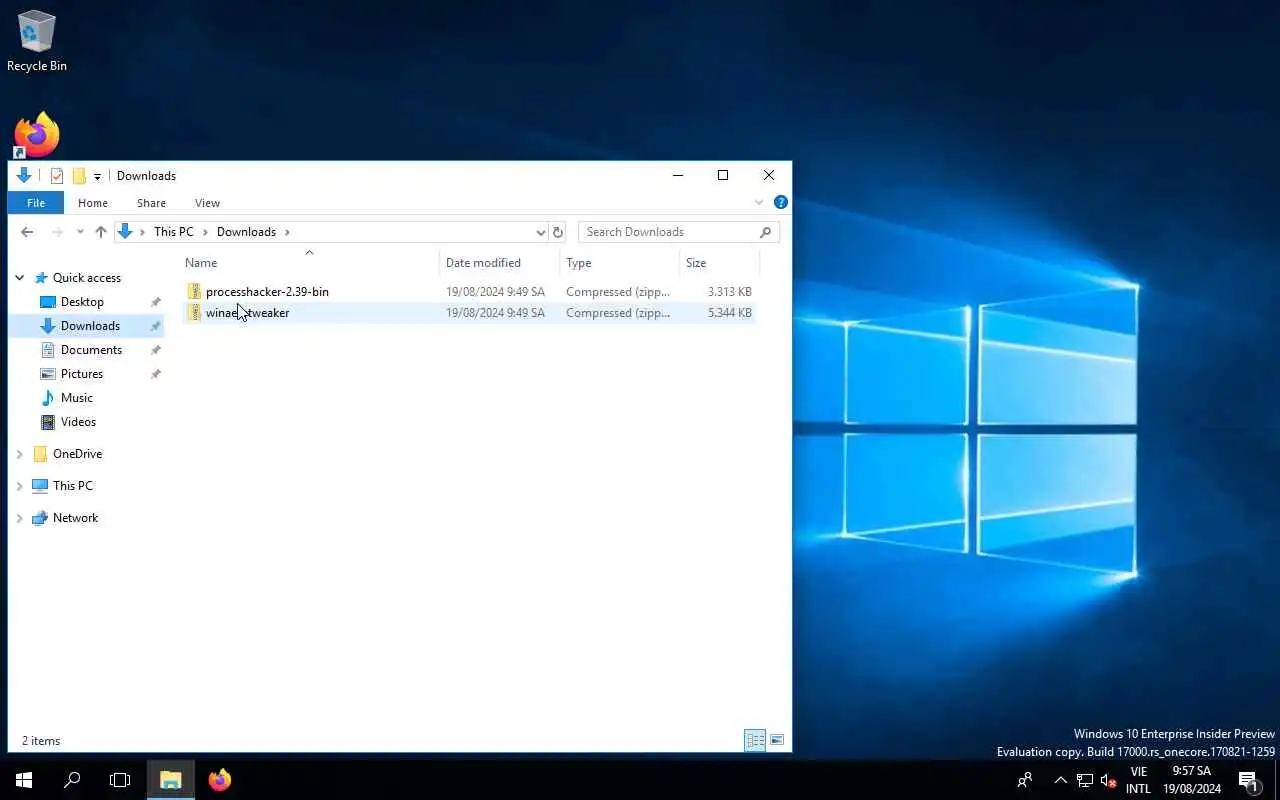The width and height of the screenshot is (1280, 800).
Task: Select Network in the navigation pane
Action: coord(75,518)
